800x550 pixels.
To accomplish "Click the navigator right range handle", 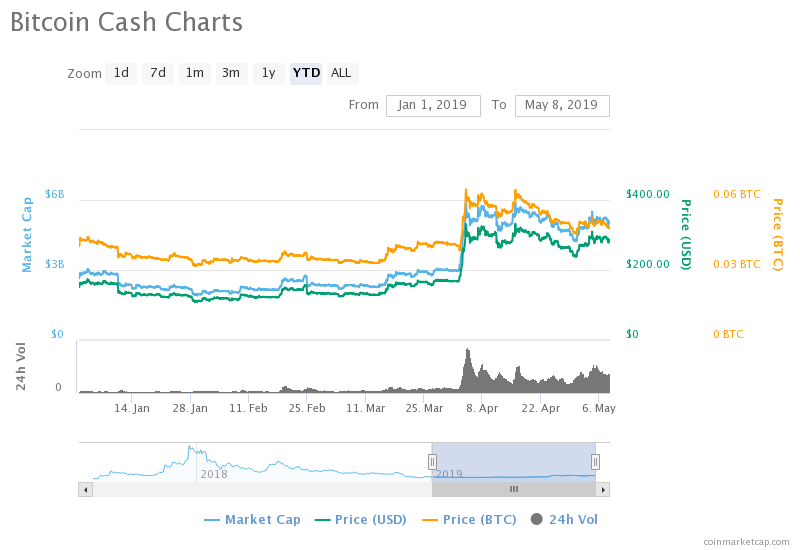I will pyautogui.click(x=595, y=462).
